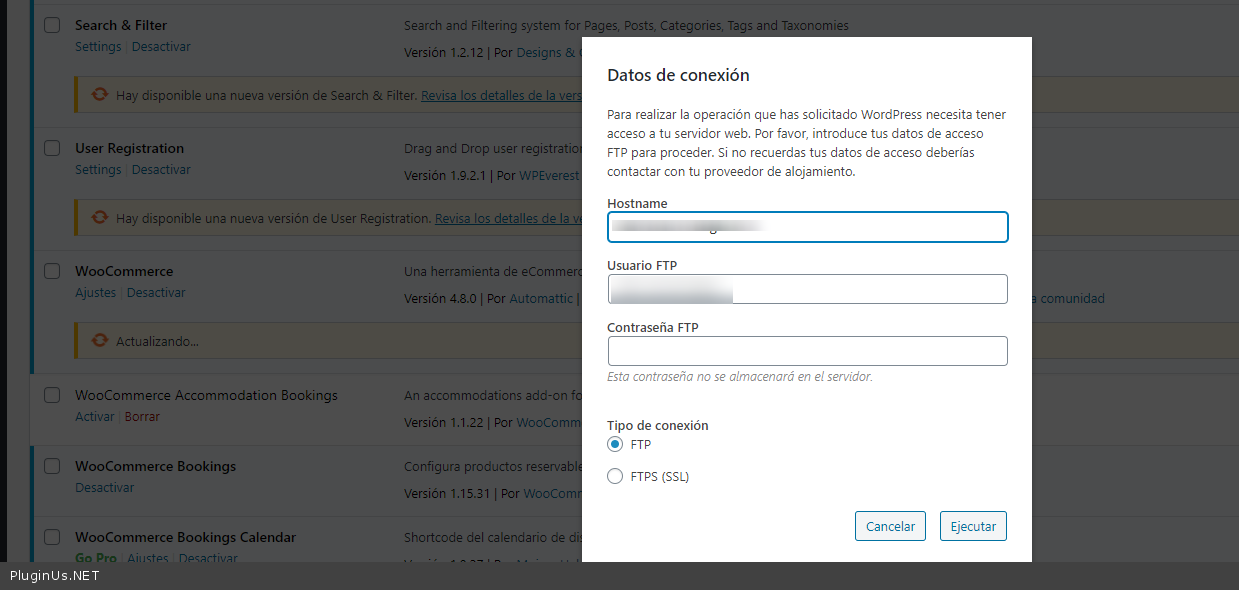Click Borrar for WooCommerce Accommodation Bookings
Screen dimensions: 1239x590
142,417
